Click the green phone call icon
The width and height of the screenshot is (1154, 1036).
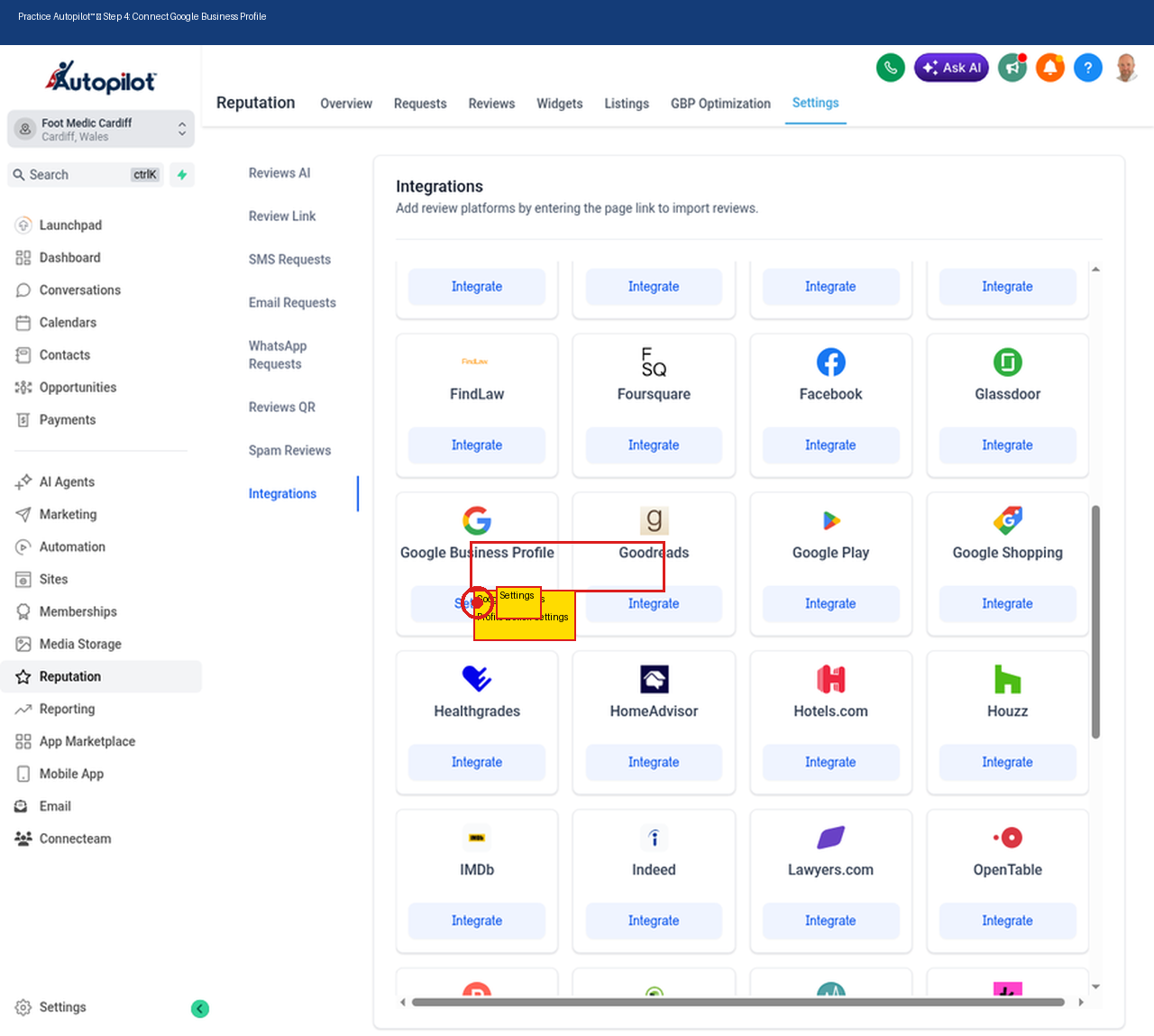click(x=891, y=68)
